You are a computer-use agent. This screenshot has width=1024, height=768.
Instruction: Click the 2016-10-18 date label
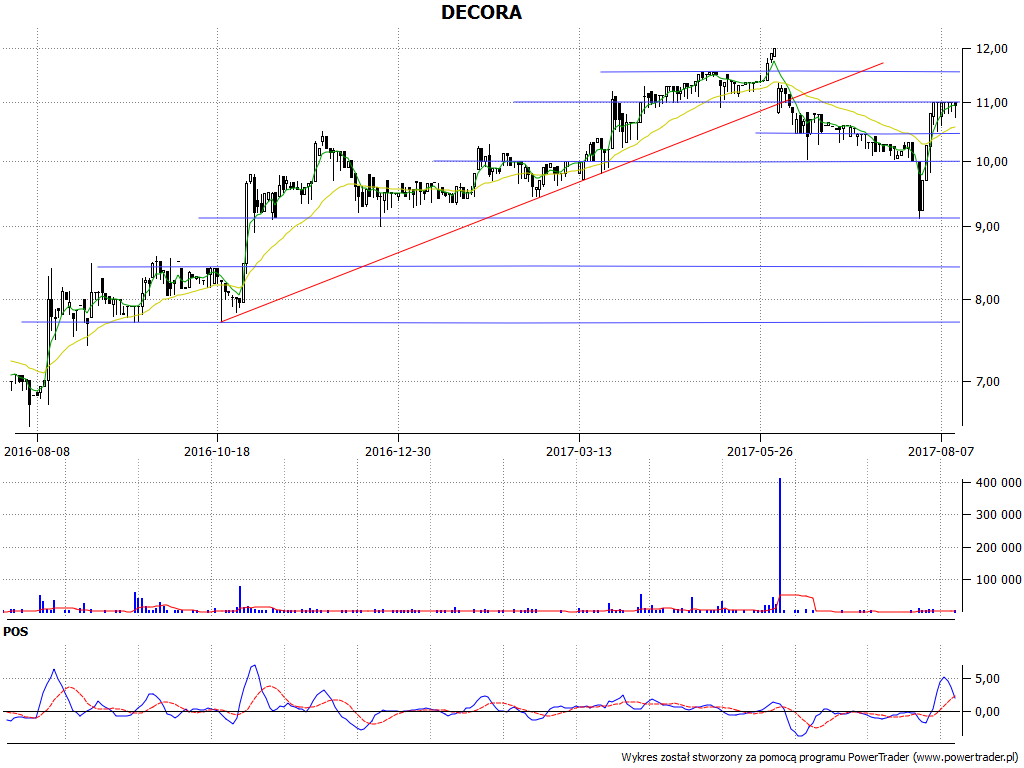pyautogui.click(x=217, y=451)
